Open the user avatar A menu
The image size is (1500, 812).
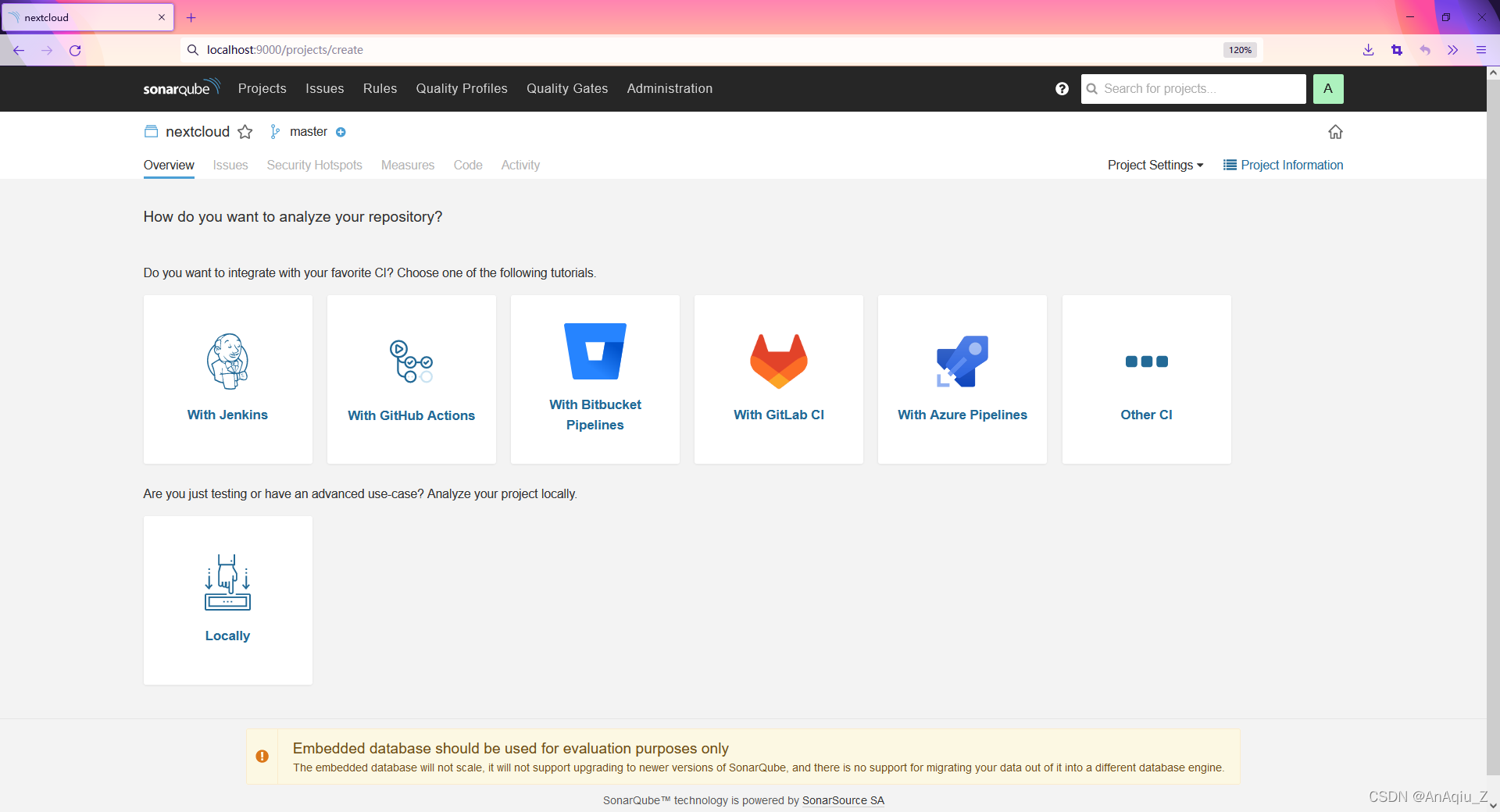pos(1328,89)
